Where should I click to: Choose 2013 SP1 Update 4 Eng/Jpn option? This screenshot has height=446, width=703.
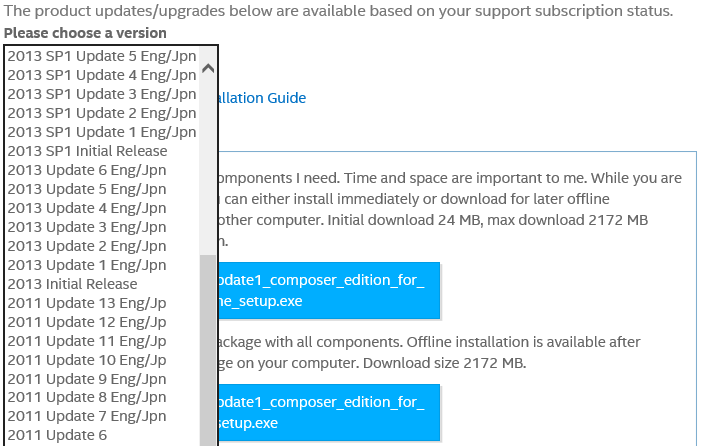point(102,75)
